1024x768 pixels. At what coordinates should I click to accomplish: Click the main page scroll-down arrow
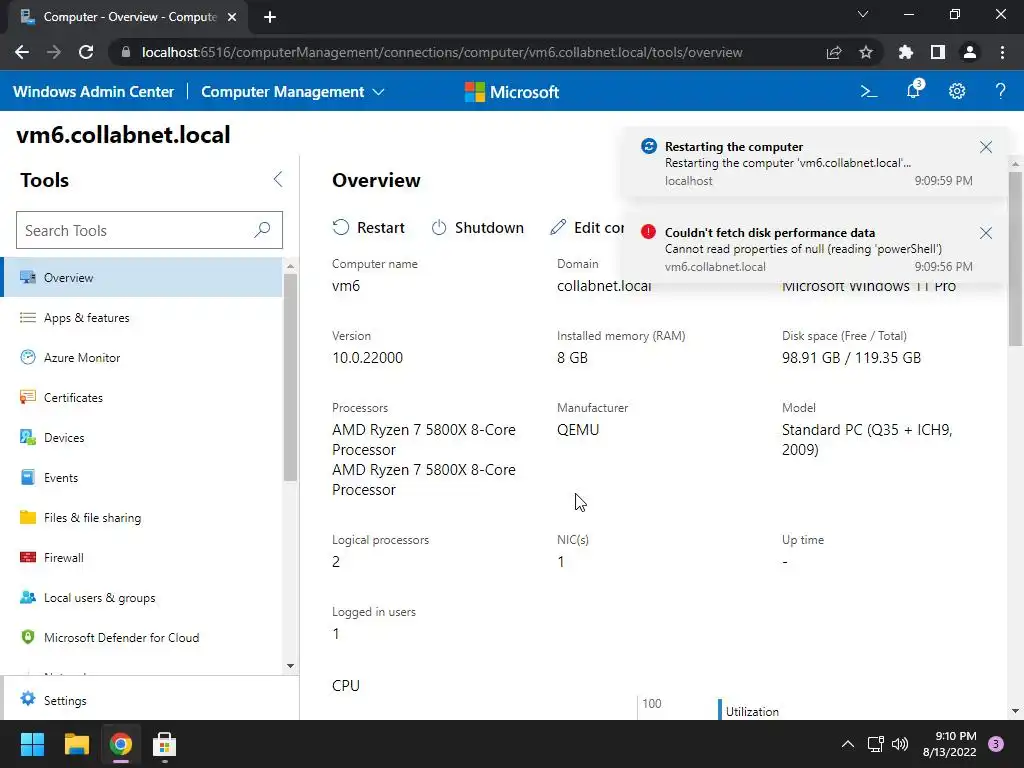click(x=1015, y=711)
